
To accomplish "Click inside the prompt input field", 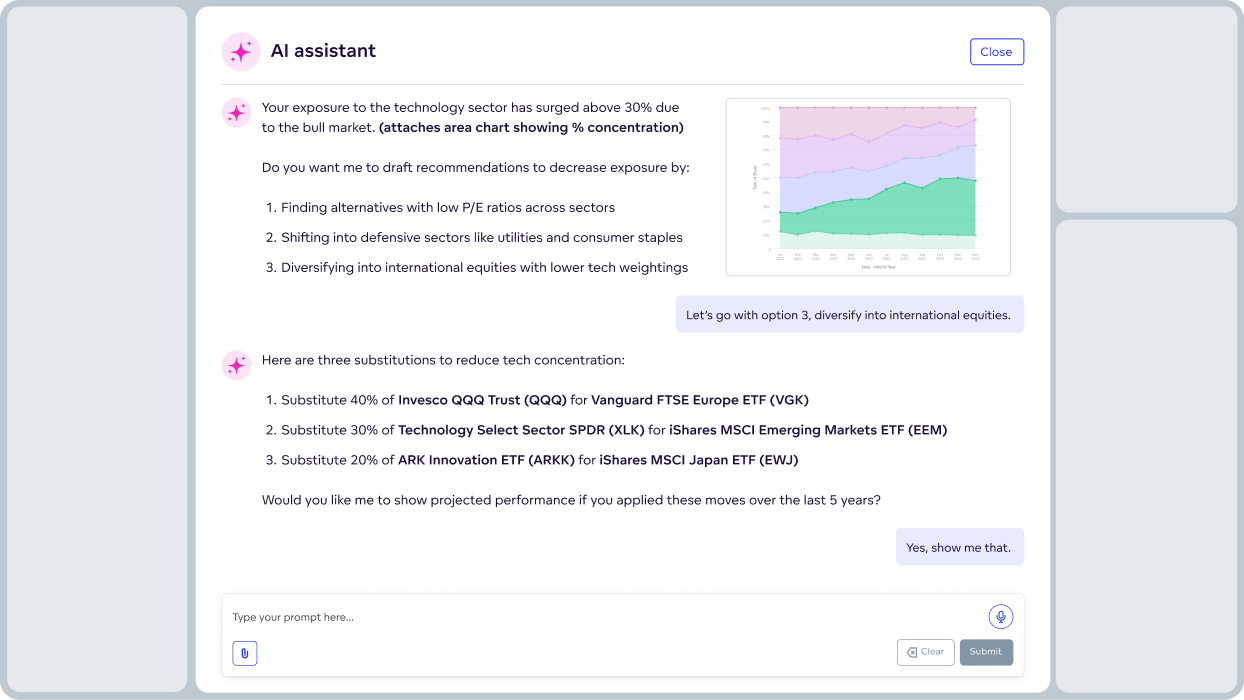I will pos(500,617).
